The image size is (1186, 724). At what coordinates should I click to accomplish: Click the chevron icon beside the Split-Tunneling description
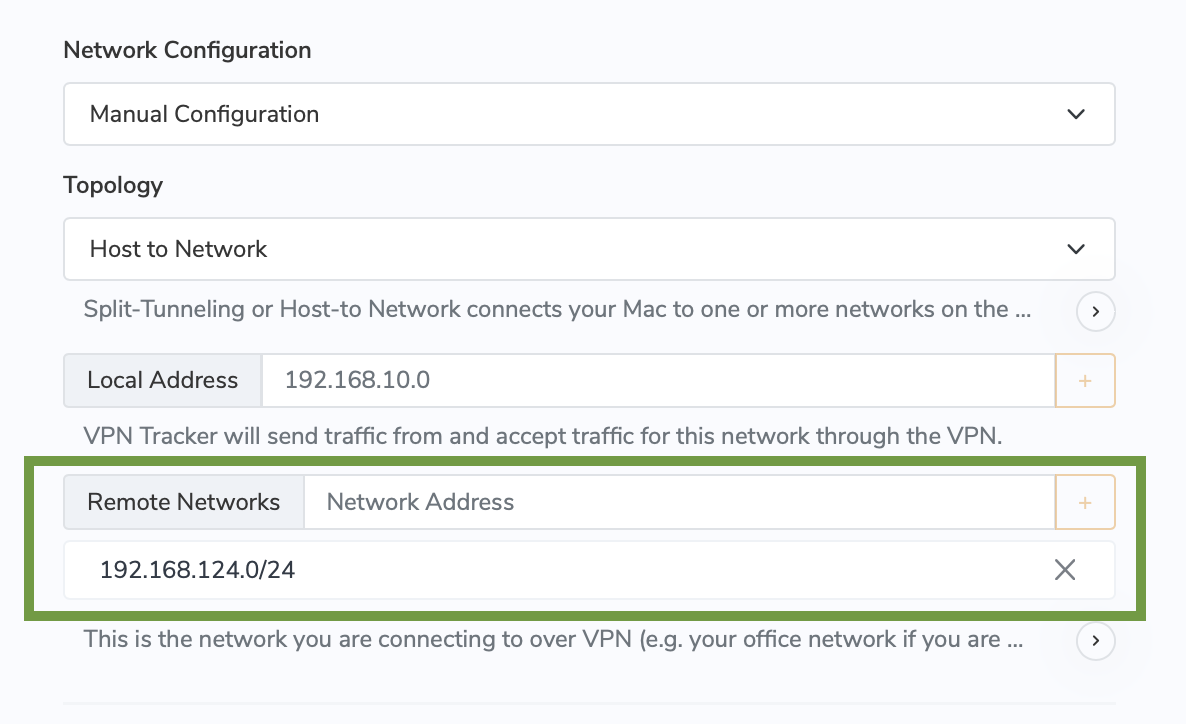pyautogui.click(x=1095, y=311)
